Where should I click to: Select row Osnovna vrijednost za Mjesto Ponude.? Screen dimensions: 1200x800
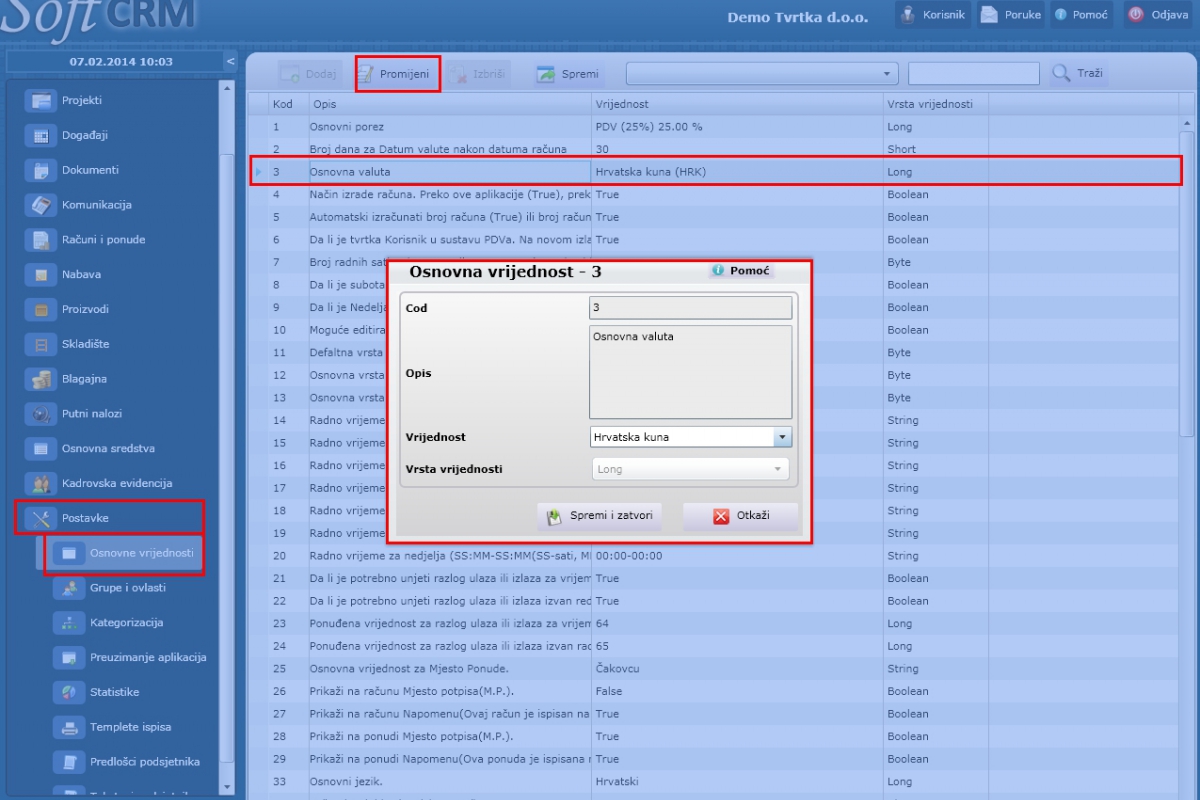click(716, 669)
